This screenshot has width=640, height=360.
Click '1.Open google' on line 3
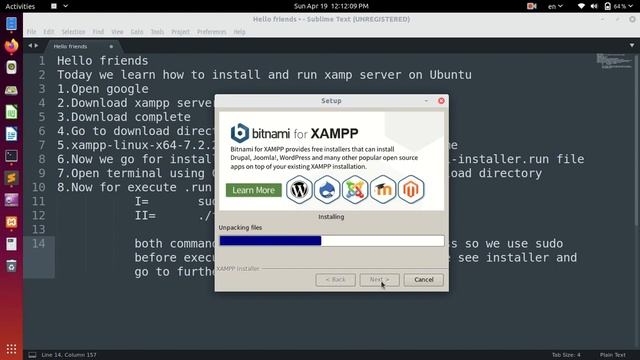click(102, 89)
